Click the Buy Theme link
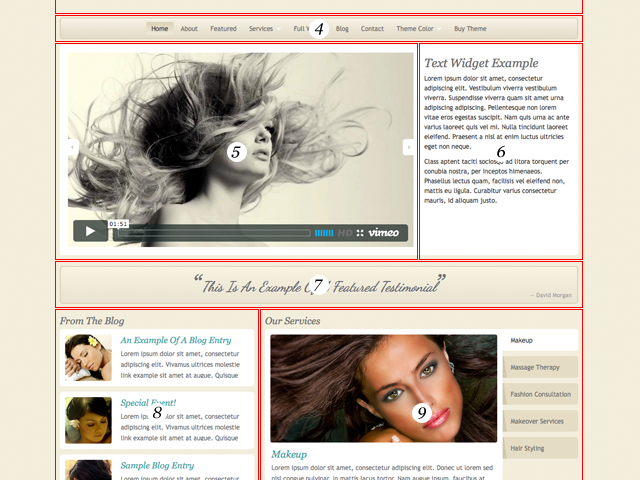Image resolution: width=640 pixels, height=480 pixels. (x=470, y=29)
